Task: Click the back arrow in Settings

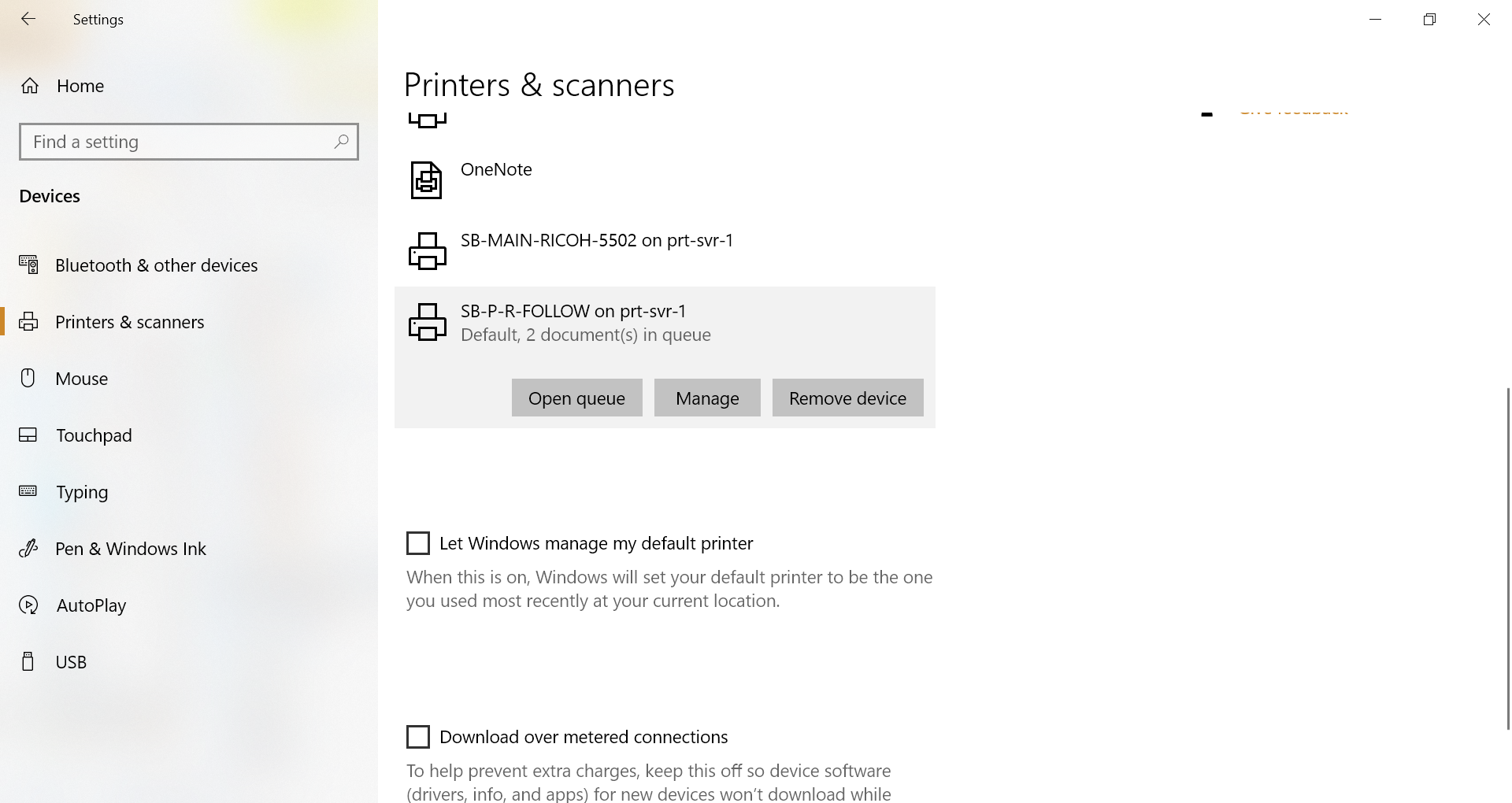Action: [x=28, y=19]
